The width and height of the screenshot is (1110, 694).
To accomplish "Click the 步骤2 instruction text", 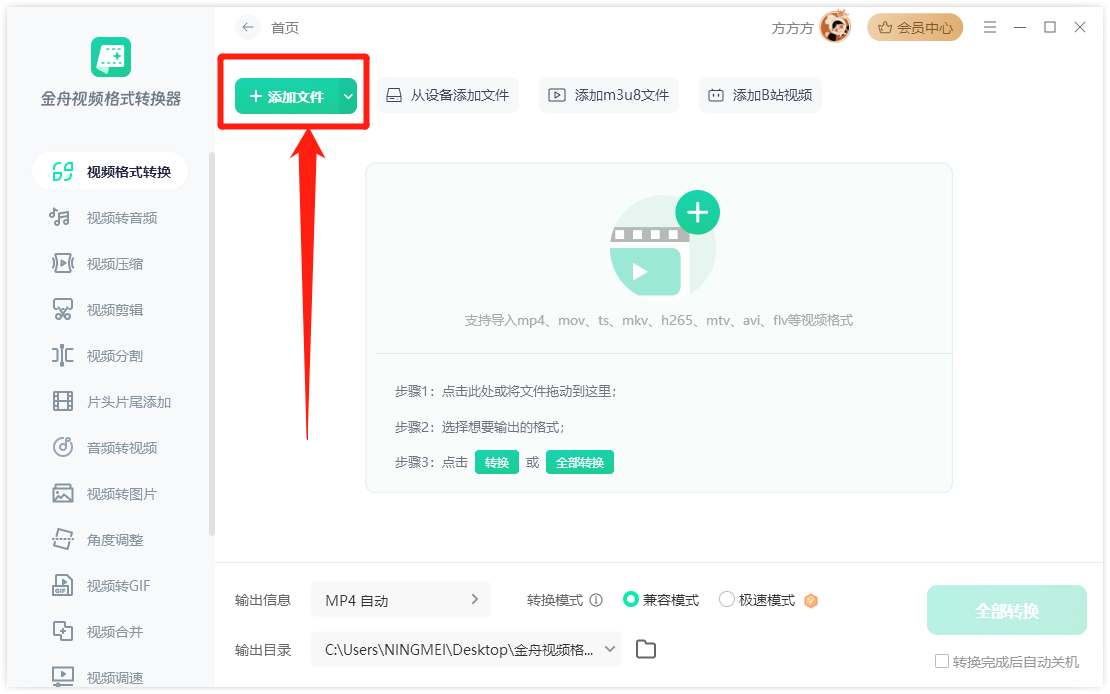I will click(480, 427).
